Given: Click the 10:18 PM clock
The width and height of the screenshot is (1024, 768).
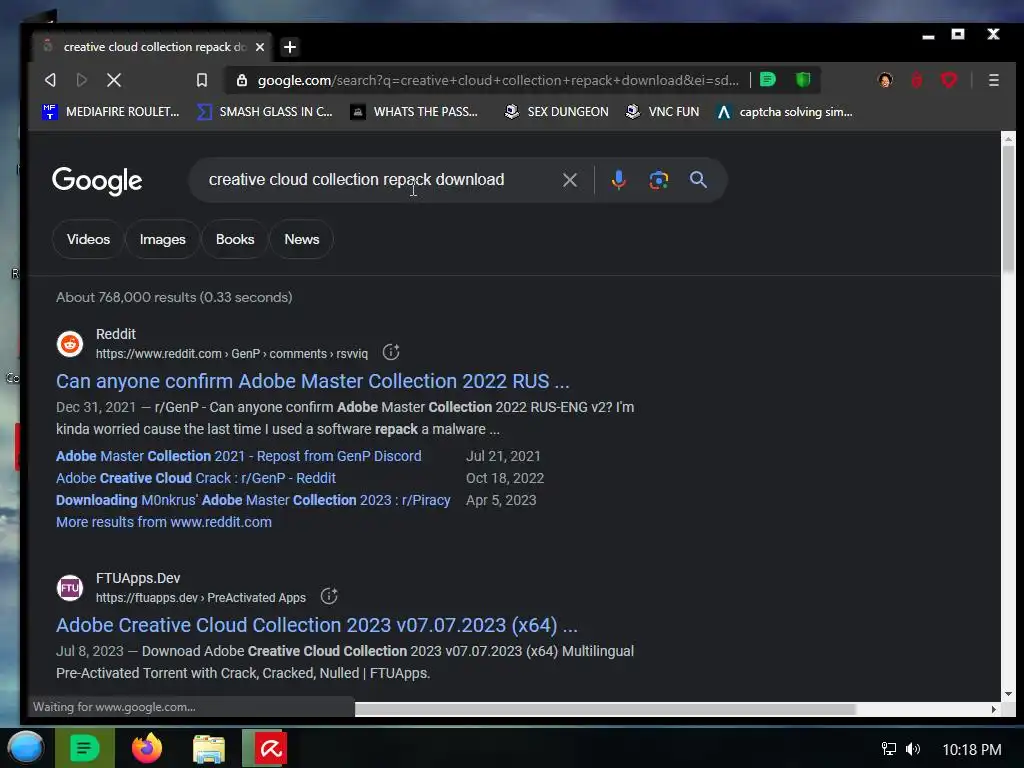Looking at the screenshot, I should click(x=972, y=750).
